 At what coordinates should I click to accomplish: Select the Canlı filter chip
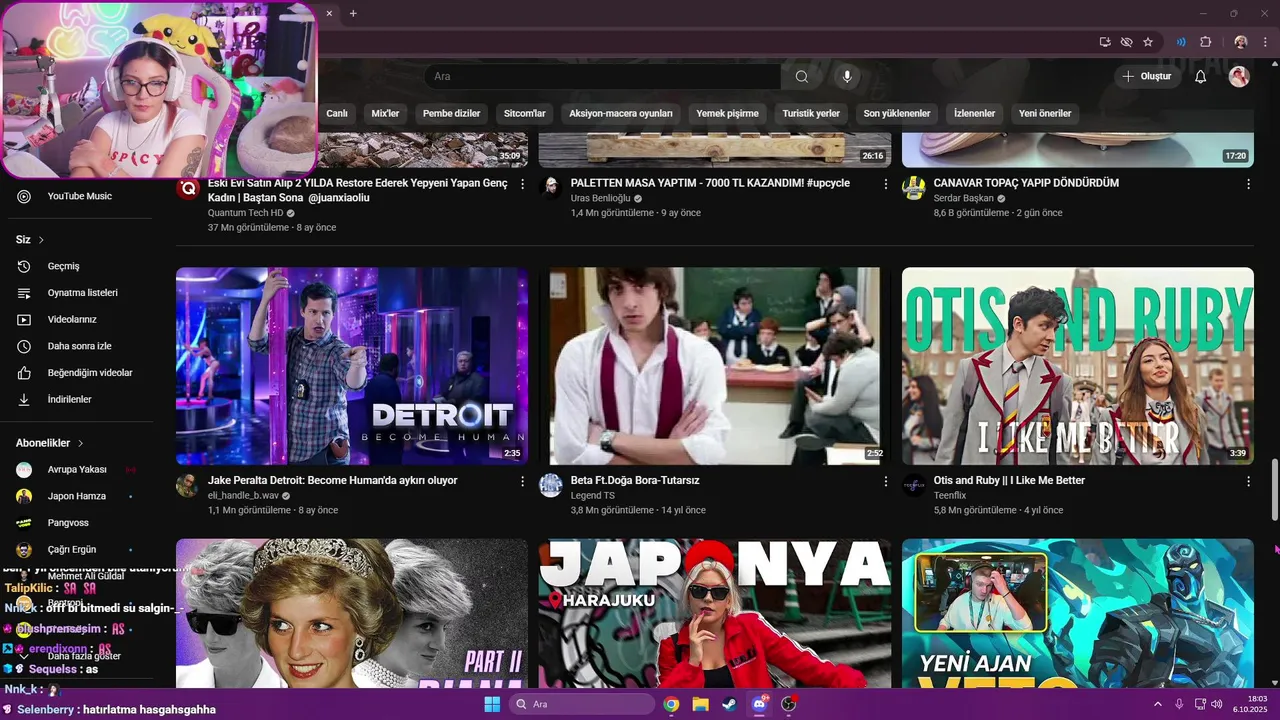tap(337, 113)
